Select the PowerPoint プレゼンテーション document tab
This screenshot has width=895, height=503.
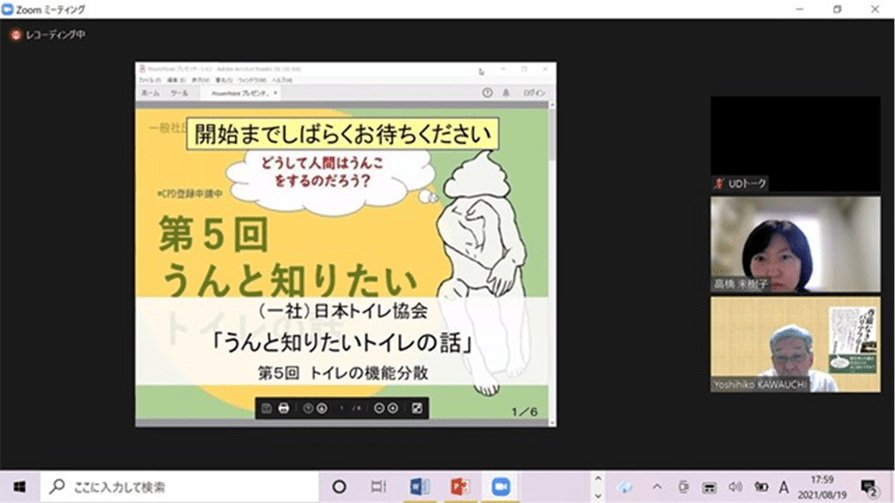point(239,93)
